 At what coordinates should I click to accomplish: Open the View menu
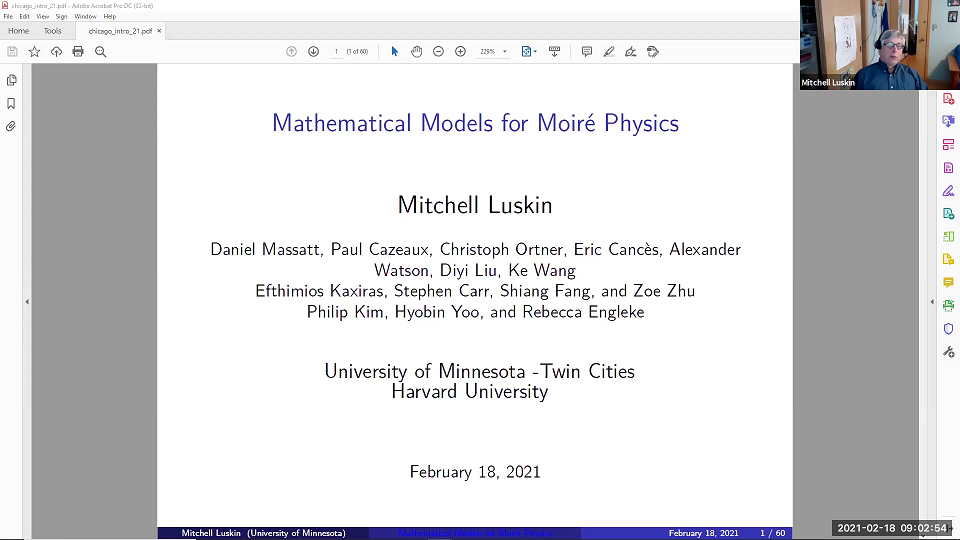pos(42,17)
